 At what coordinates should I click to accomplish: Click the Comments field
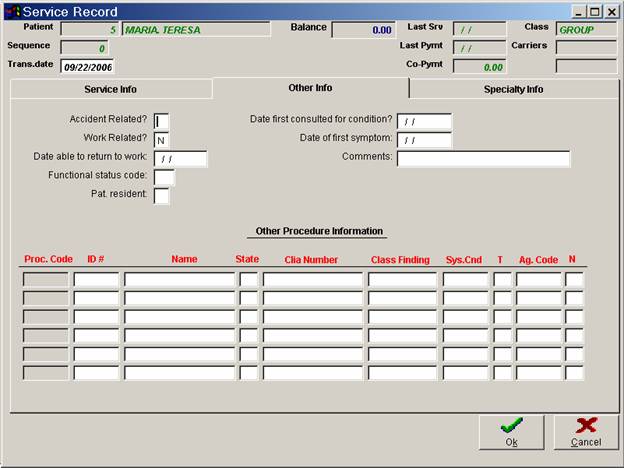click(x=483, y=159)
